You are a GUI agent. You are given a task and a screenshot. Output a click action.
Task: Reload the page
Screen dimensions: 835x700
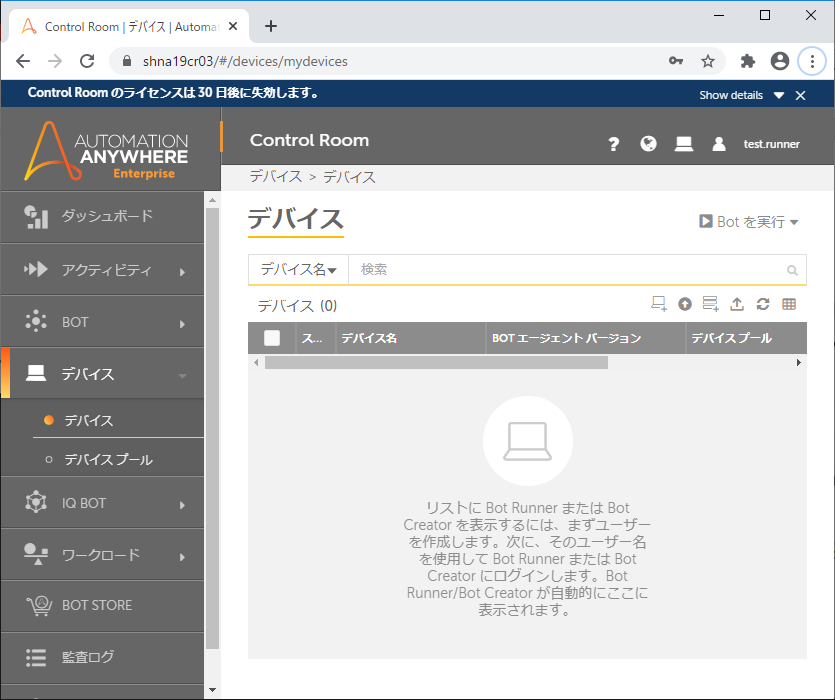(87, 61)
